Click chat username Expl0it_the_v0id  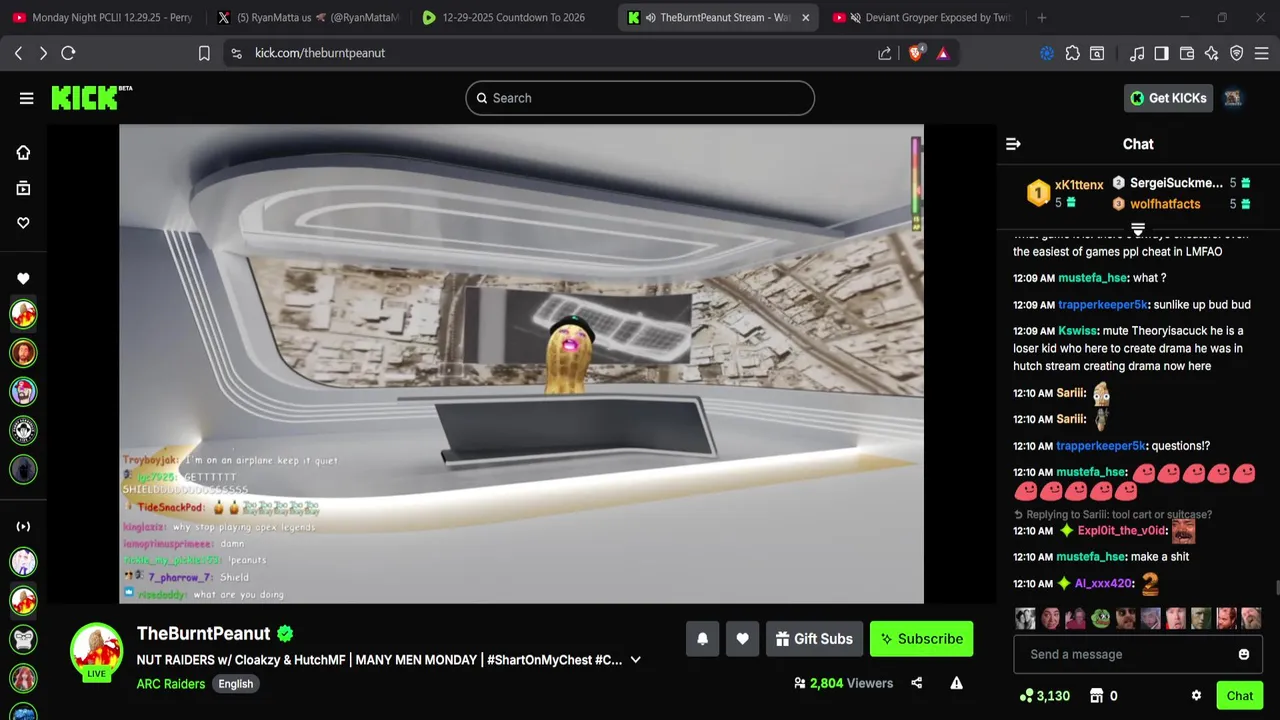pyautogui.click(x=1122, y=531)
